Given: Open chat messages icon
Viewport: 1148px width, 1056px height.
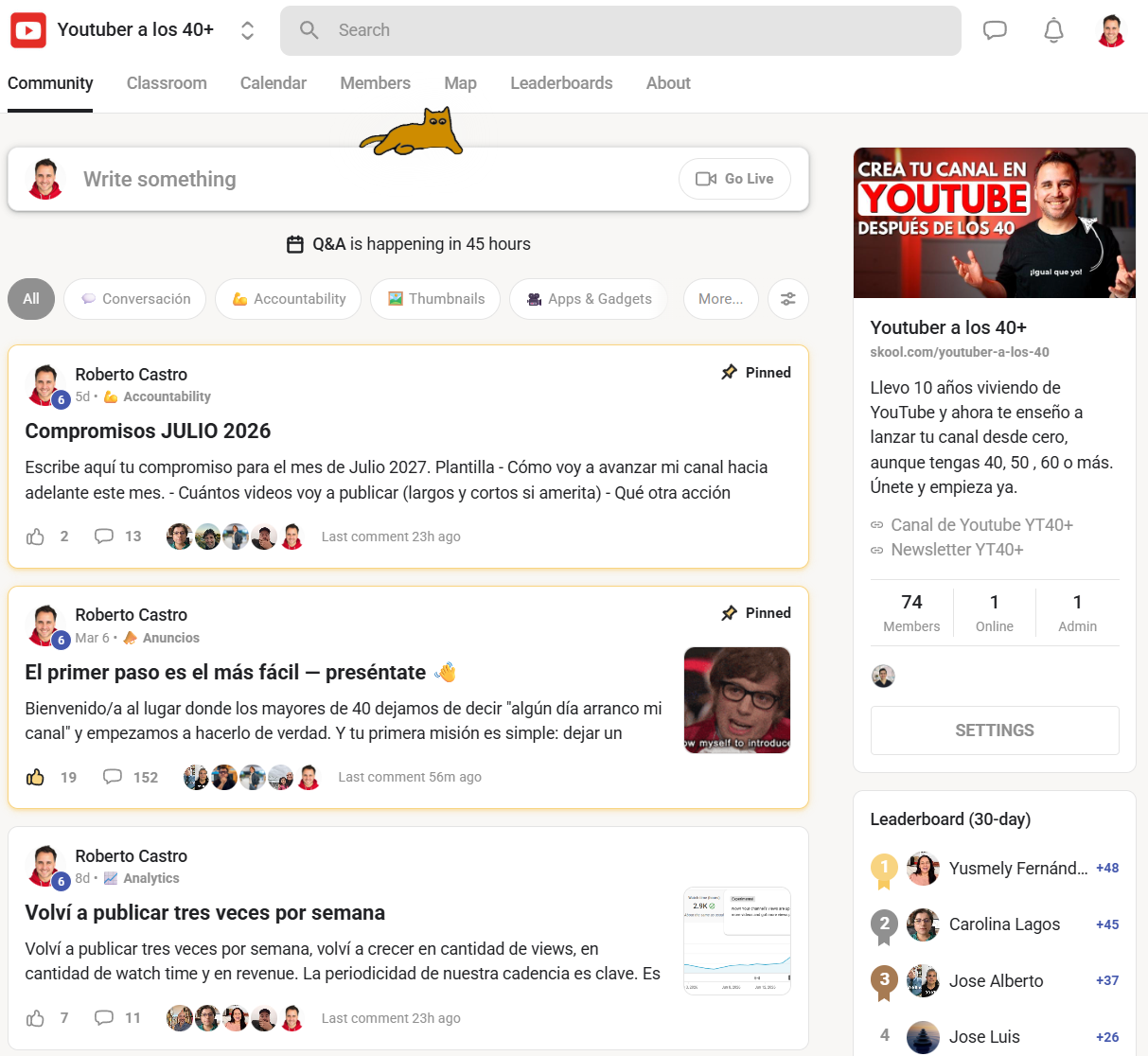Looking at the screenshot, I should pyautogui.click(x=995, y=30).
